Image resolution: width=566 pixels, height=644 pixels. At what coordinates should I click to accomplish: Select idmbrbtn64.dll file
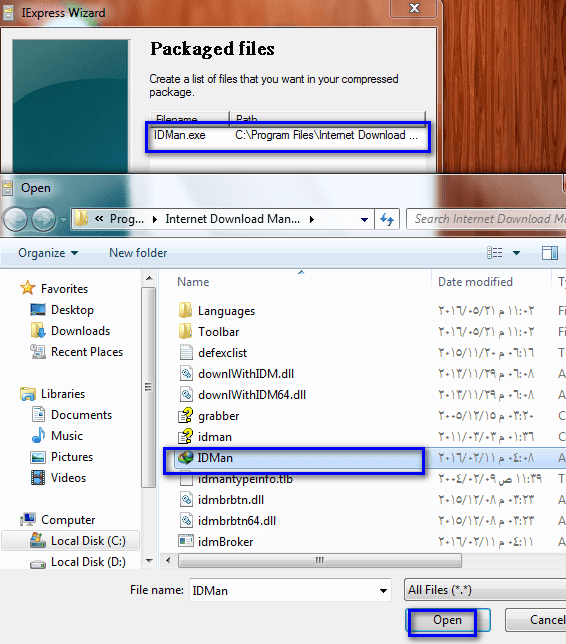[237, 521]
